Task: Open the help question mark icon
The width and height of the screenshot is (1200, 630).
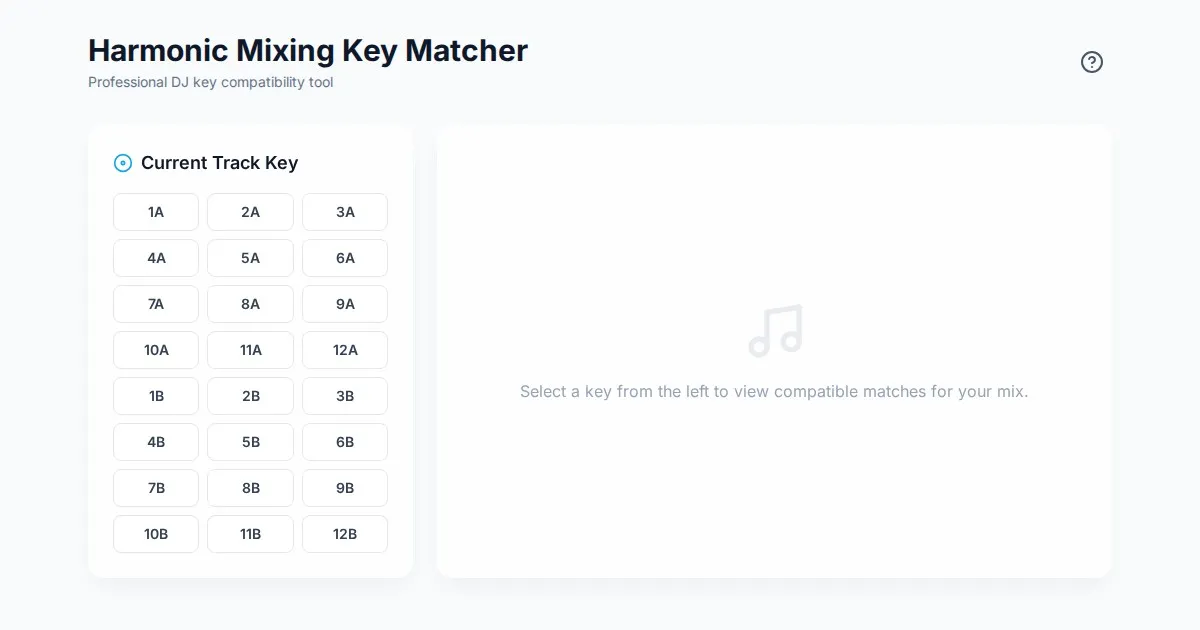Action: point(1091,62)
